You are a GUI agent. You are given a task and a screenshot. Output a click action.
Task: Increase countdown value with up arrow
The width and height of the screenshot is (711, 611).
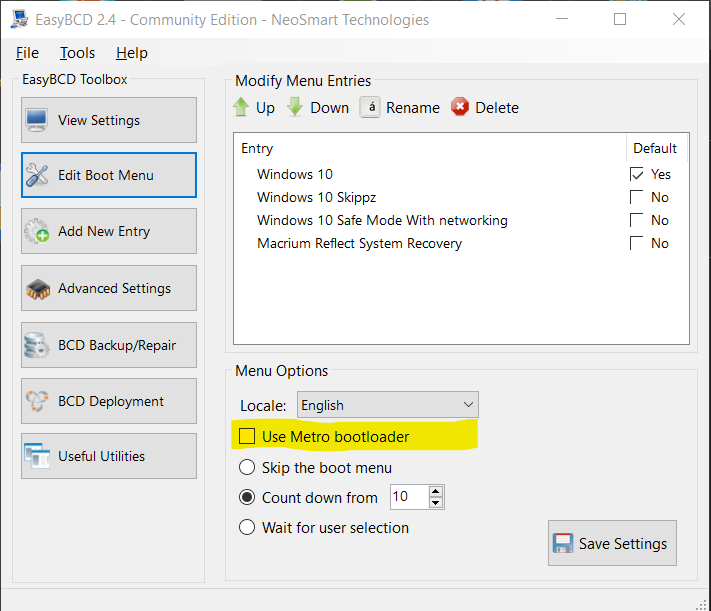[436, 491]
